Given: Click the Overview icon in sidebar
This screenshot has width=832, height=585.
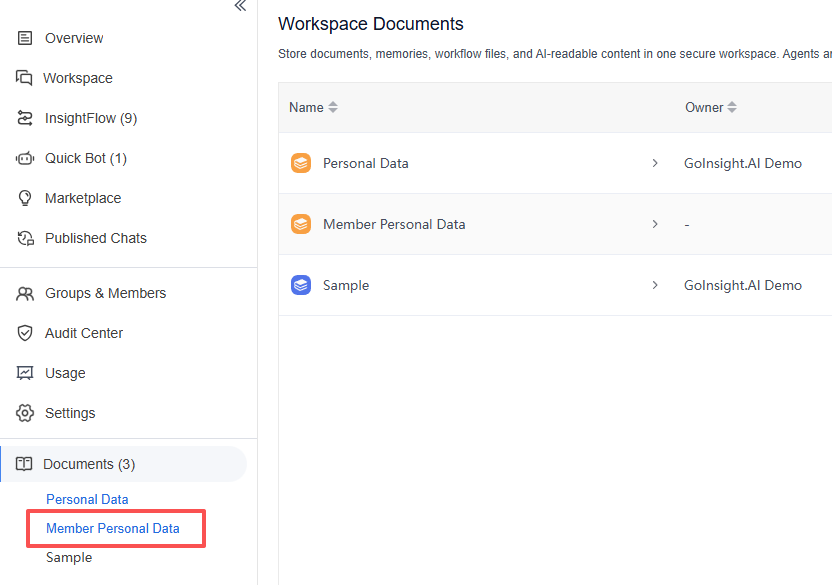Looking at the screenshot, I should (x=25, y=38).
